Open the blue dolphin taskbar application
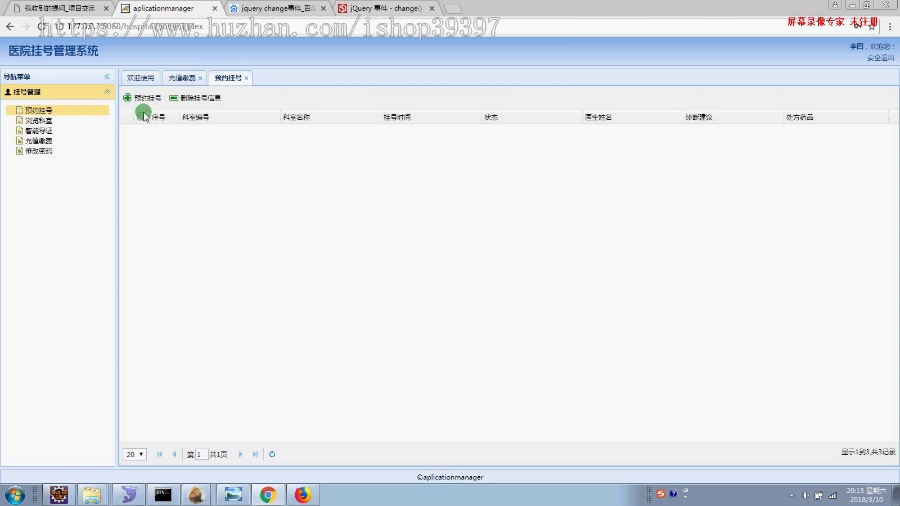Viewport: 900px width, 506px height. click(128, 495)
